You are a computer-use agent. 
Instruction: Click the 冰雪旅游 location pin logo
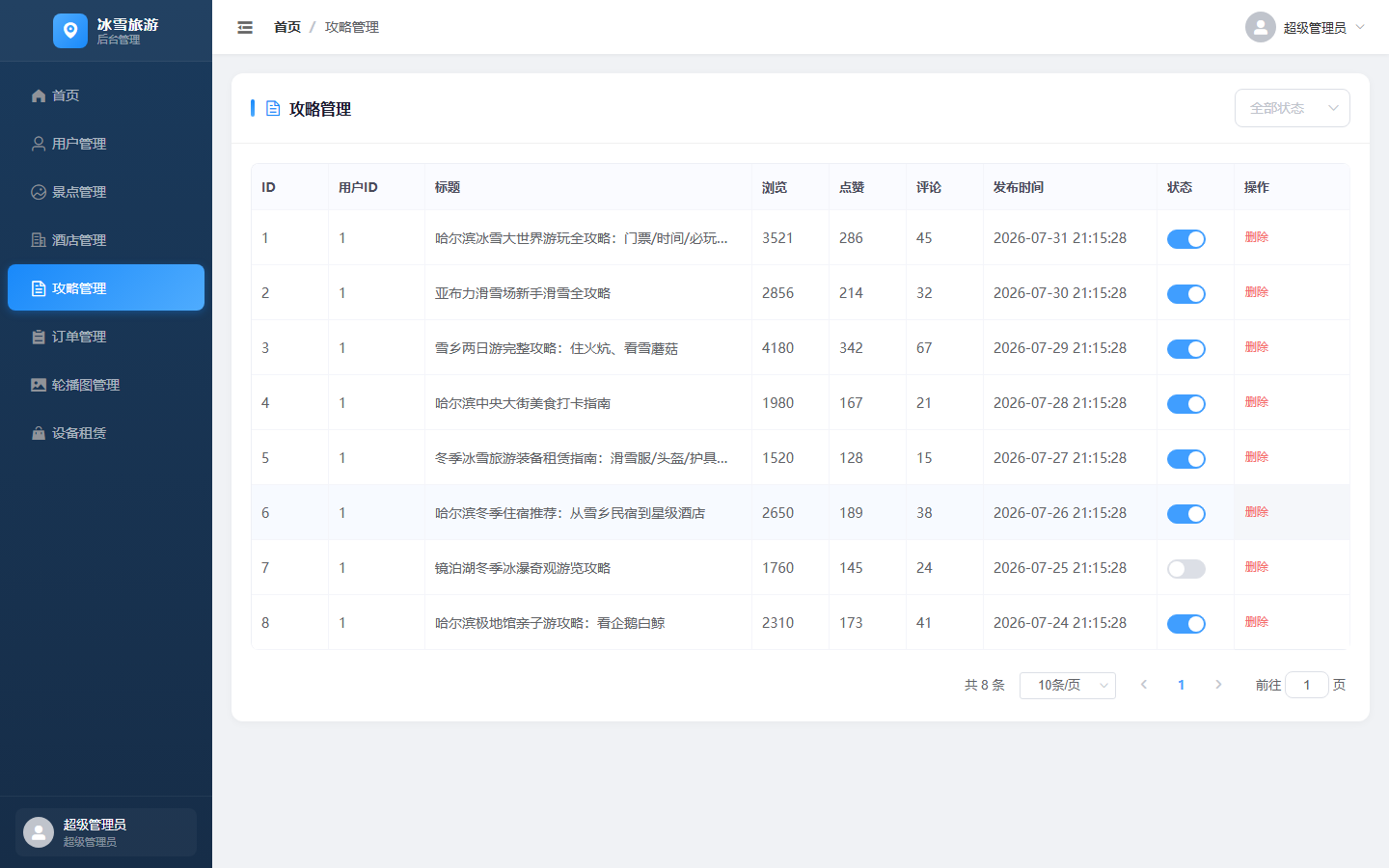click(x=70, y=31)
